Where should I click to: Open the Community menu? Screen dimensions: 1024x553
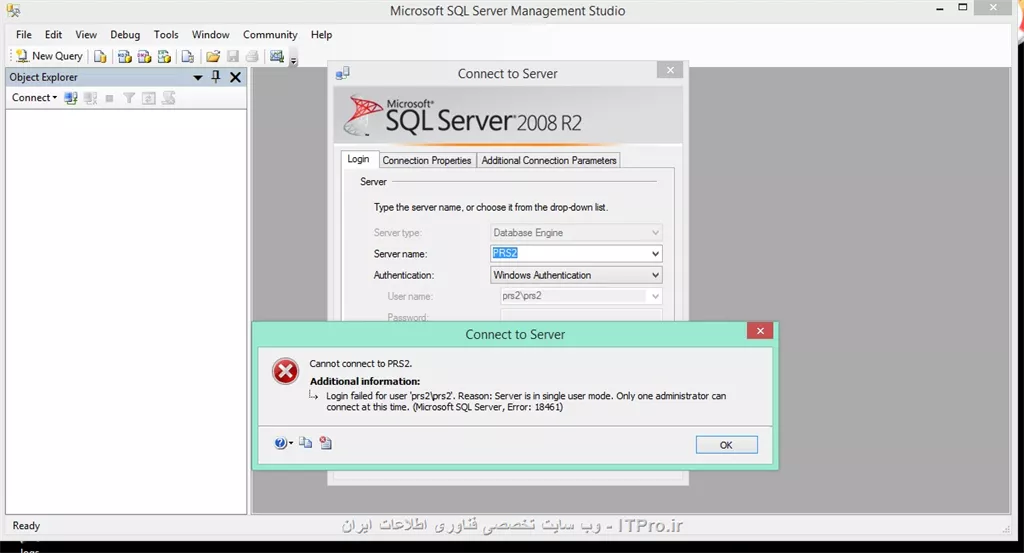(x=270, y=35)
